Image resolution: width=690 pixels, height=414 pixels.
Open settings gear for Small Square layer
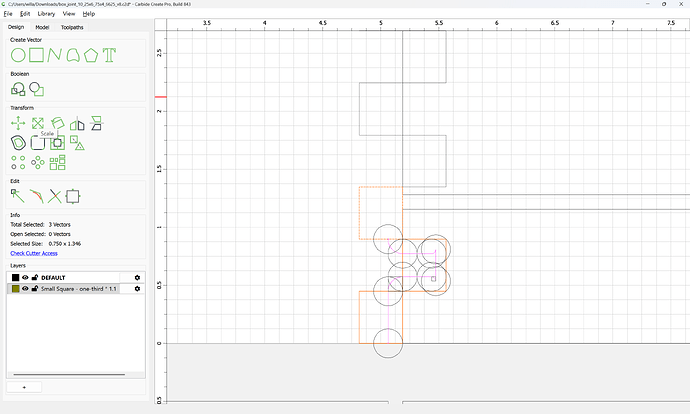[137, 289]
